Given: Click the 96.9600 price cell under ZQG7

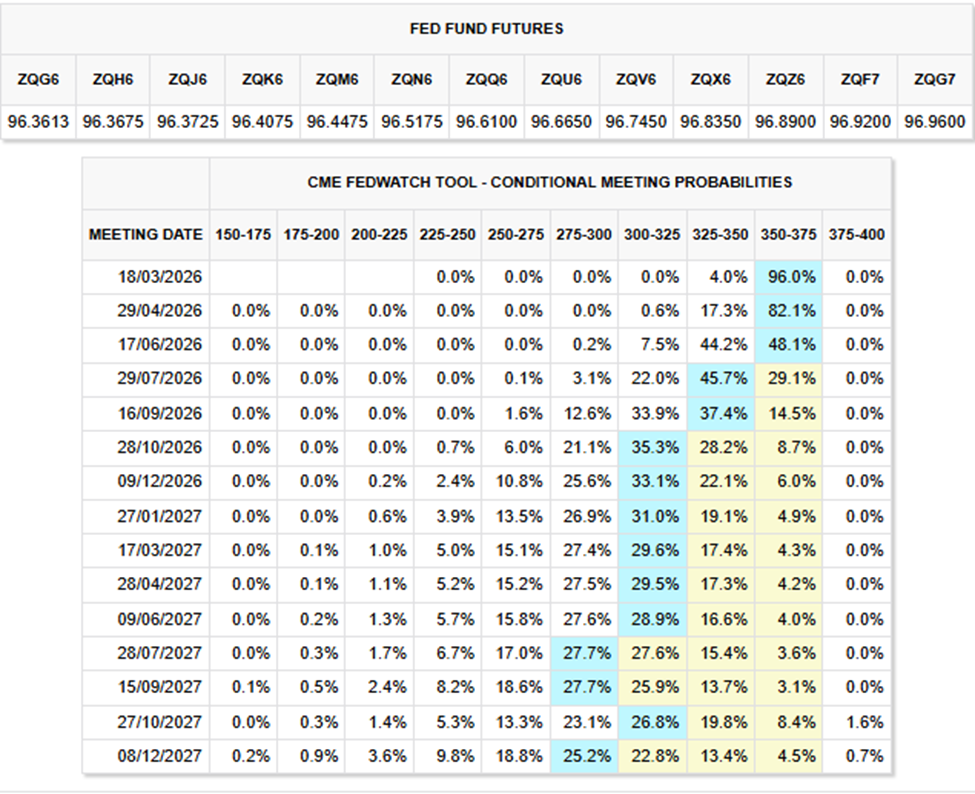Looking at the screenshot, I should (936, 121).
